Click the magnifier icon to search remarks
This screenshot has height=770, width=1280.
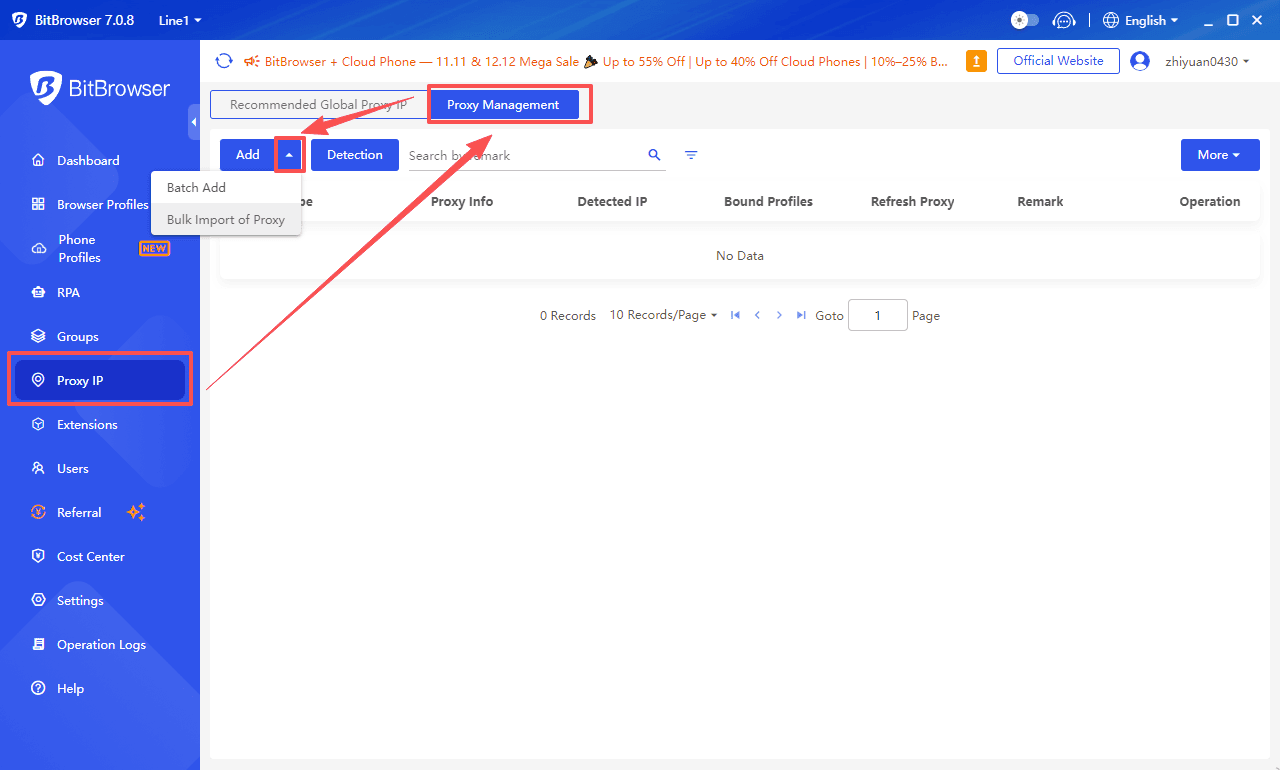point(654,155)
